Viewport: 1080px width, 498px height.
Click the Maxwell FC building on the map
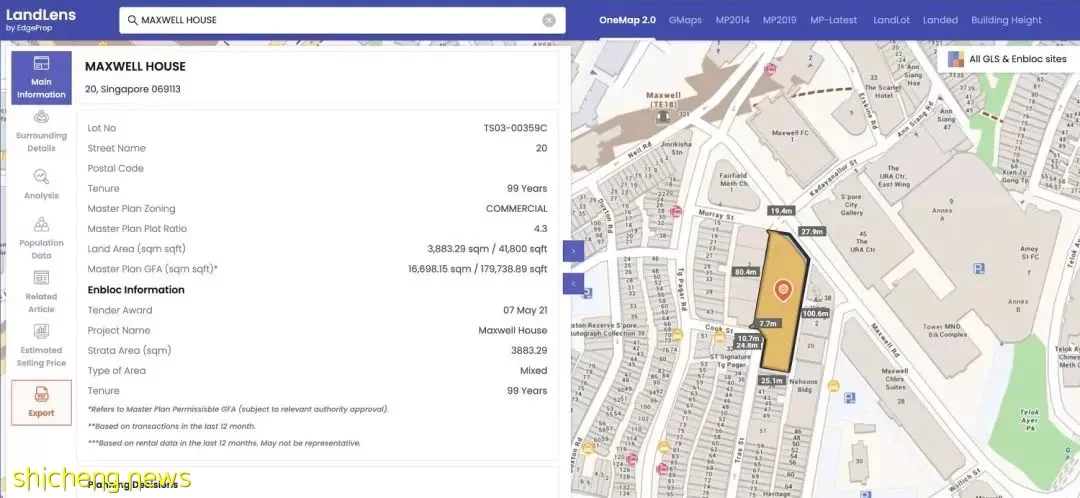click(x=791, y=136)
